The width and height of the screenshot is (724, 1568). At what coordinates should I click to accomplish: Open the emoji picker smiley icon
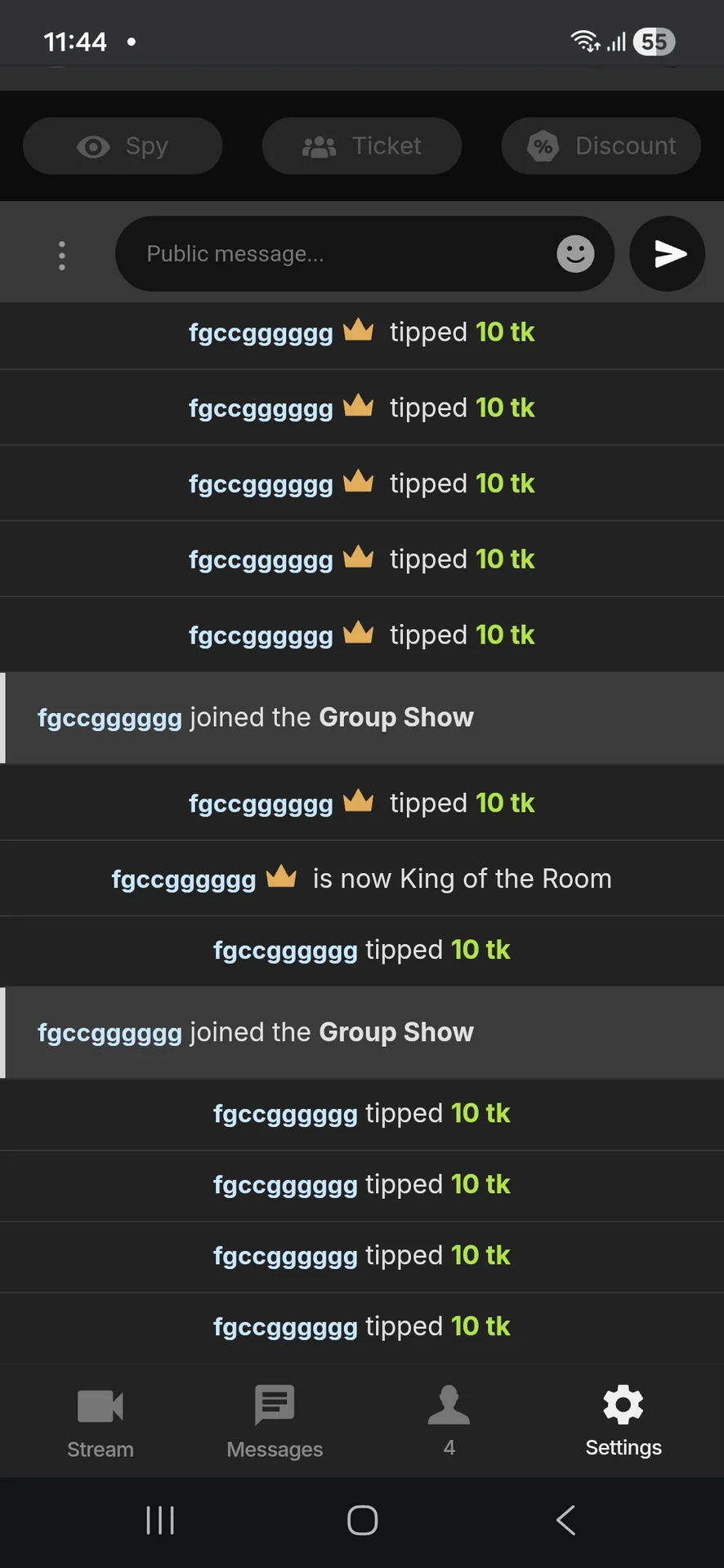[575, 254]
